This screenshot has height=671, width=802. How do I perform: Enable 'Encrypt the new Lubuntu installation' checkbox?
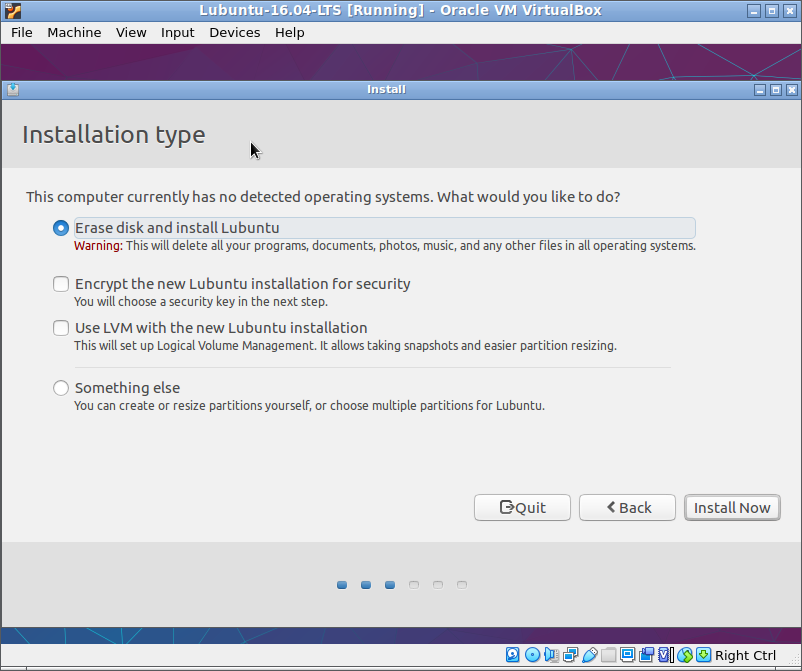[61, 284]
